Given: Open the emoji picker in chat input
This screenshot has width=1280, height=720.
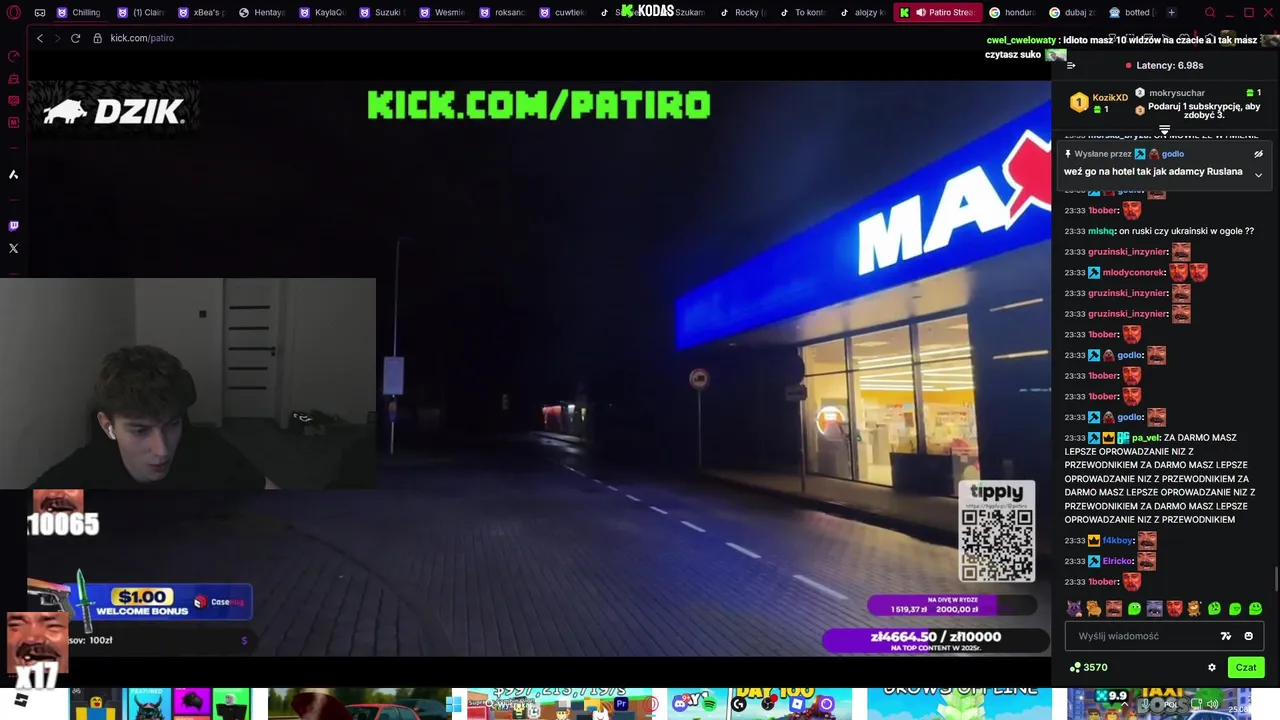Looking at the screenshot, I should [x=1248, y=636].
